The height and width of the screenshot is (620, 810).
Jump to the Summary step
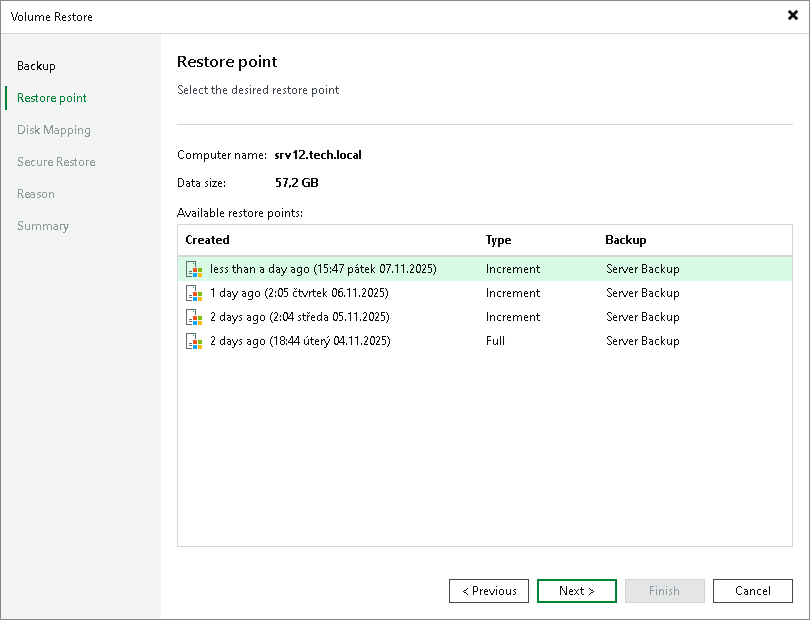click(x=43, y=226)
